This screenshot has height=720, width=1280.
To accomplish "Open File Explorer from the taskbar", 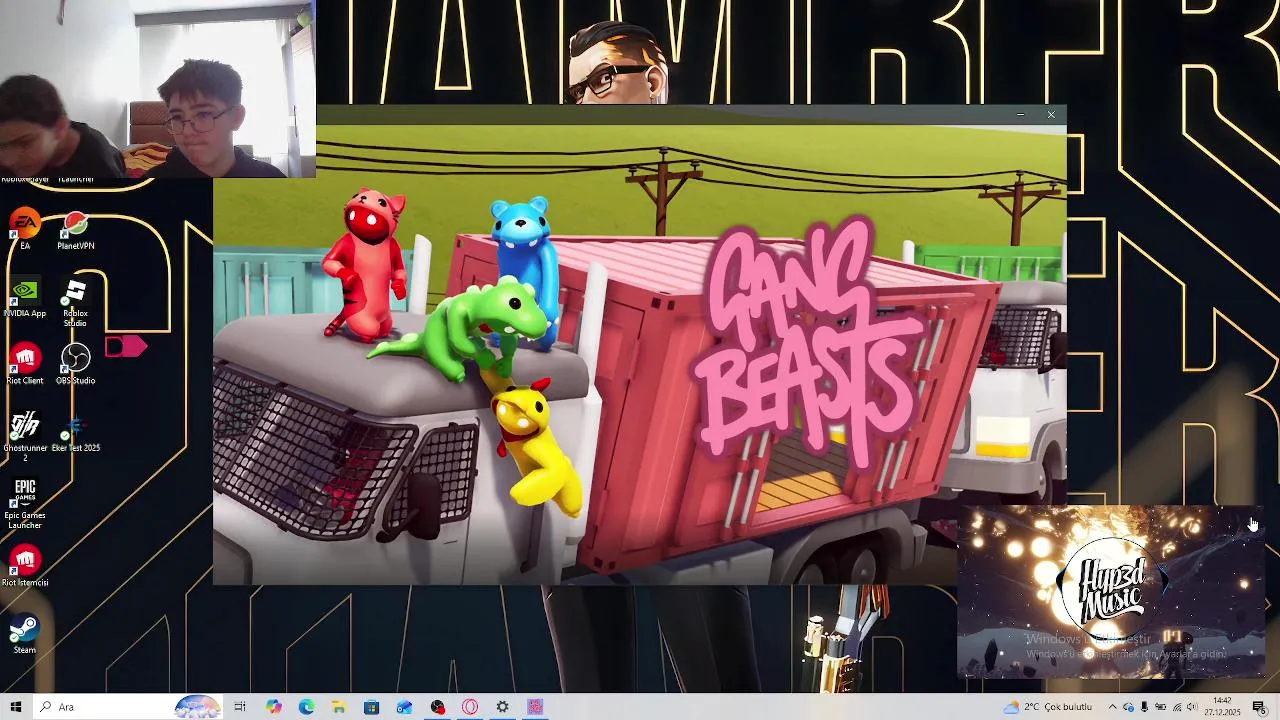I will [x=339, y=707].
